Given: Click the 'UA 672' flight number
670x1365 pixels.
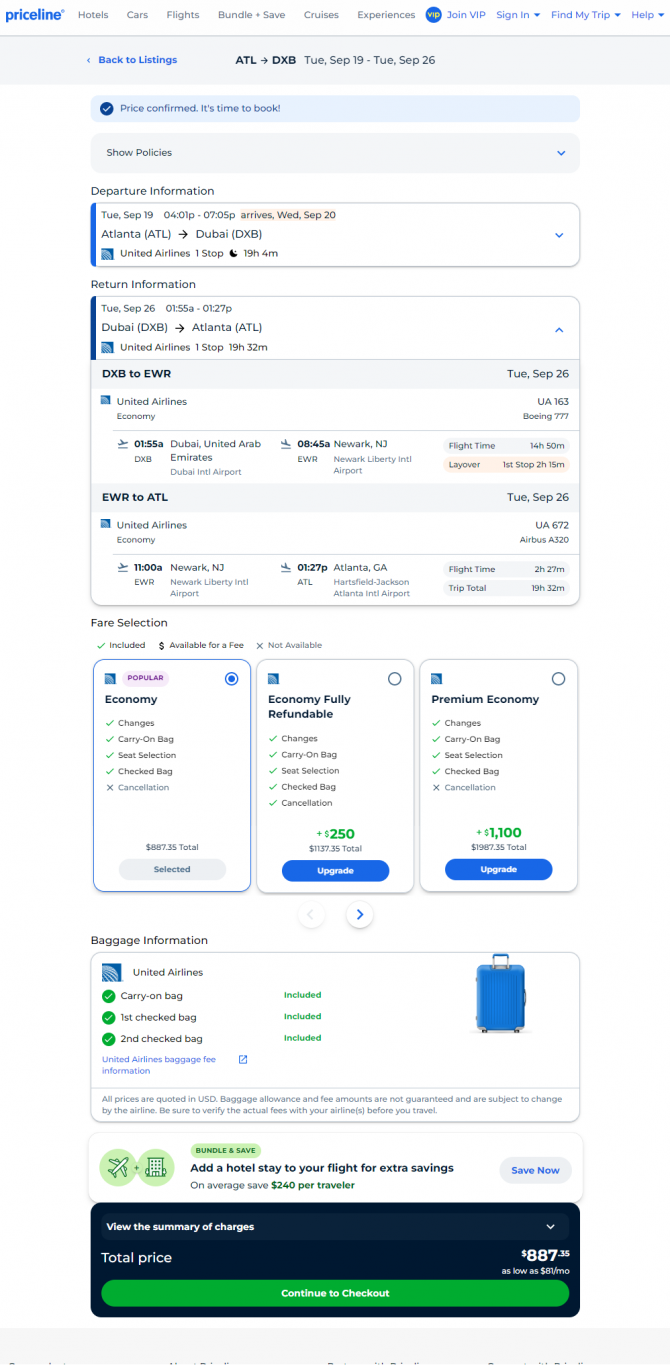Looking at the screenshot, I should pos(552,525).
